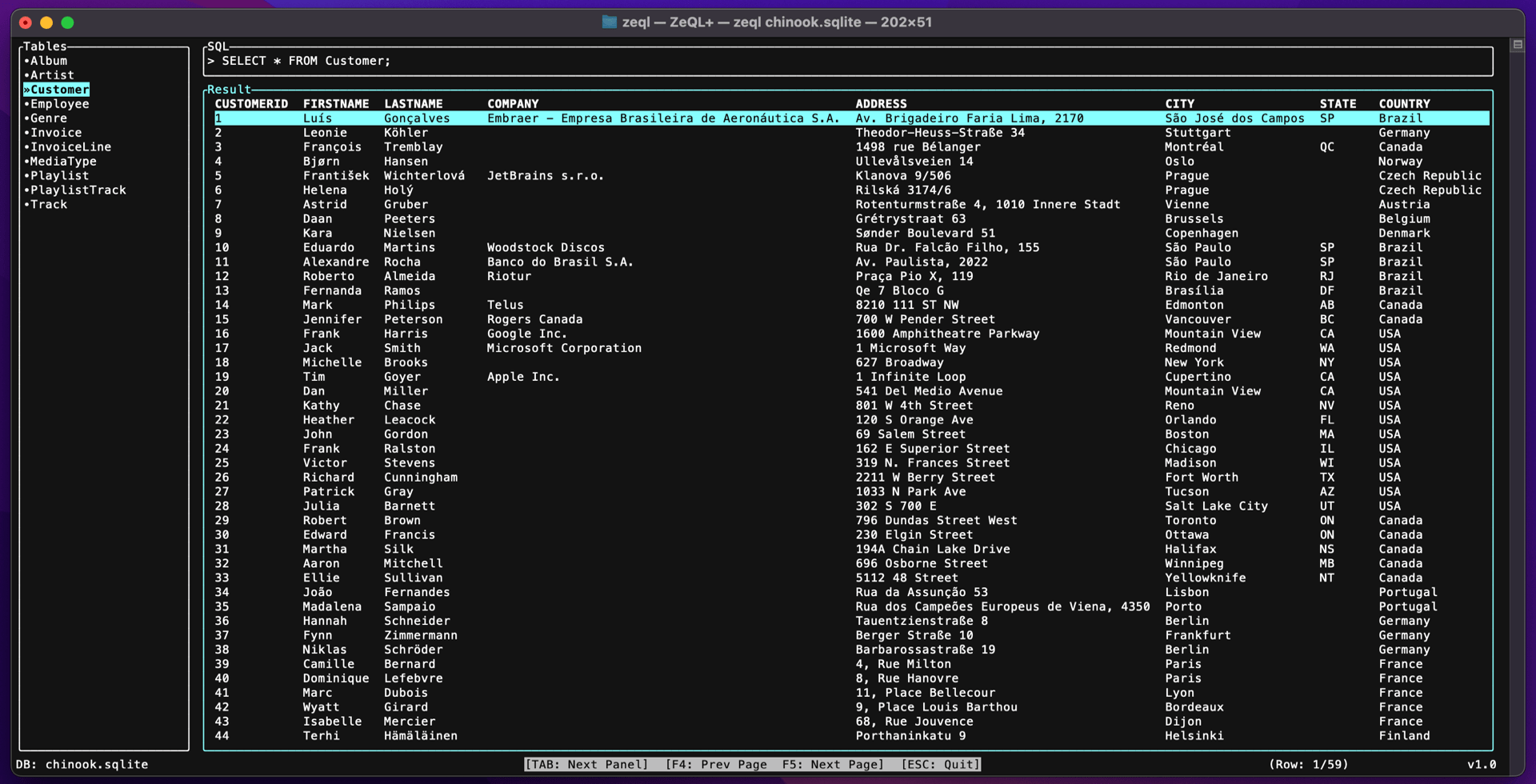
Task: Click the F5: Next Page hint
Action: tap(833, 765)
